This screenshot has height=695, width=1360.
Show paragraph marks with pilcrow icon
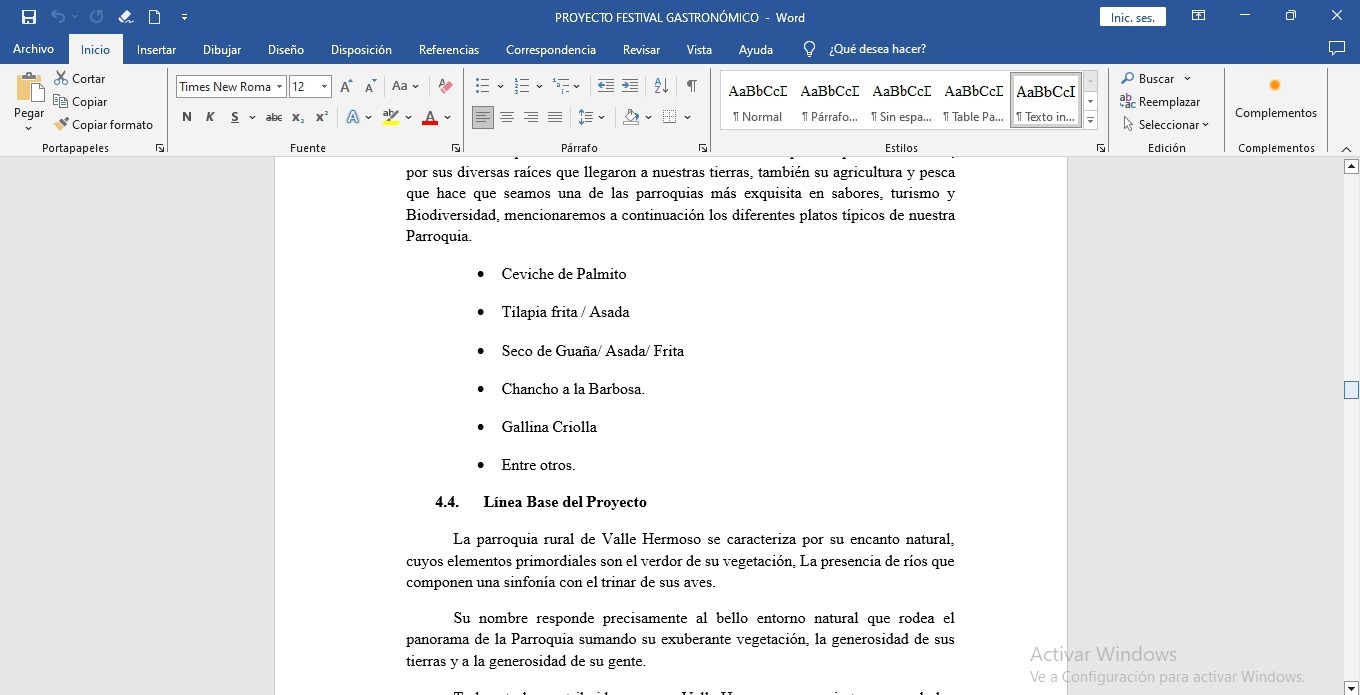click(691, 86)
